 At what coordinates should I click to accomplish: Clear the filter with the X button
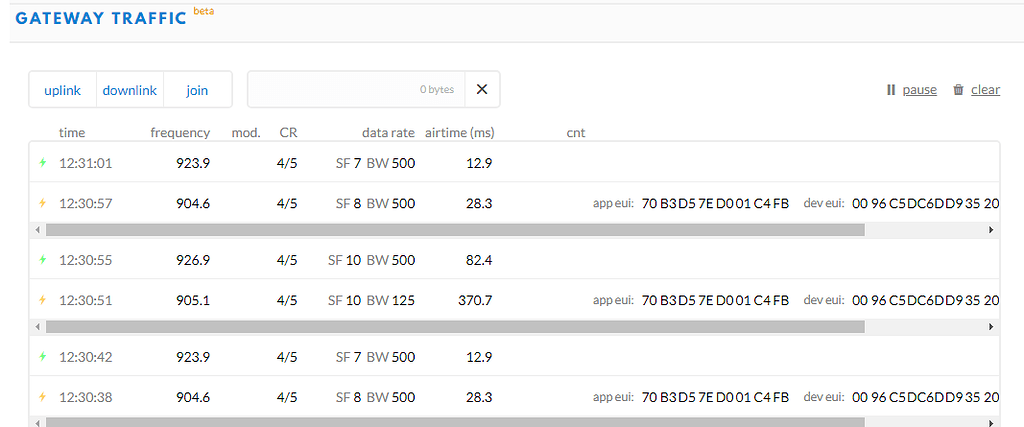click(482, 89)
